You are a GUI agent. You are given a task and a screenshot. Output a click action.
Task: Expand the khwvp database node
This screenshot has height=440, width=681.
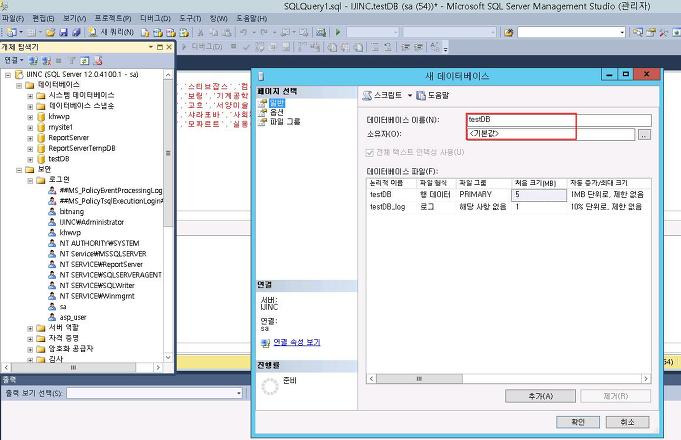pos(30,117)
